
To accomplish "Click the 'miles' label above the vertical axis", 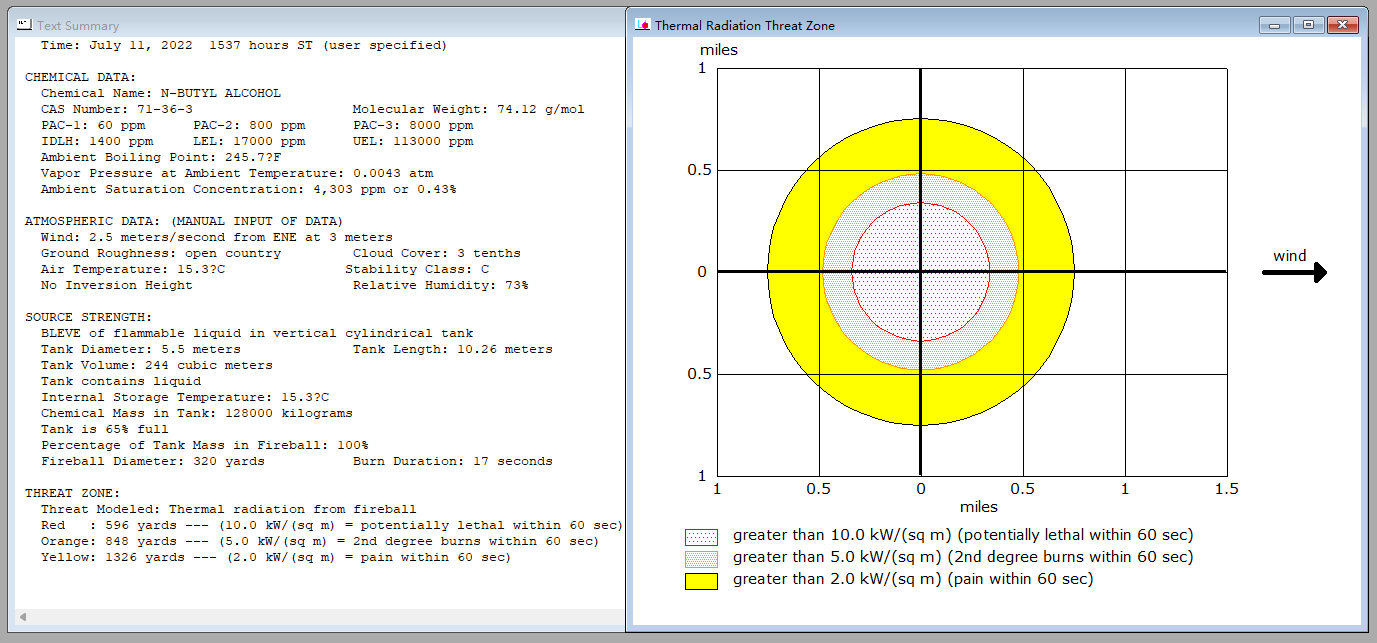I will [x=718, y=49].
